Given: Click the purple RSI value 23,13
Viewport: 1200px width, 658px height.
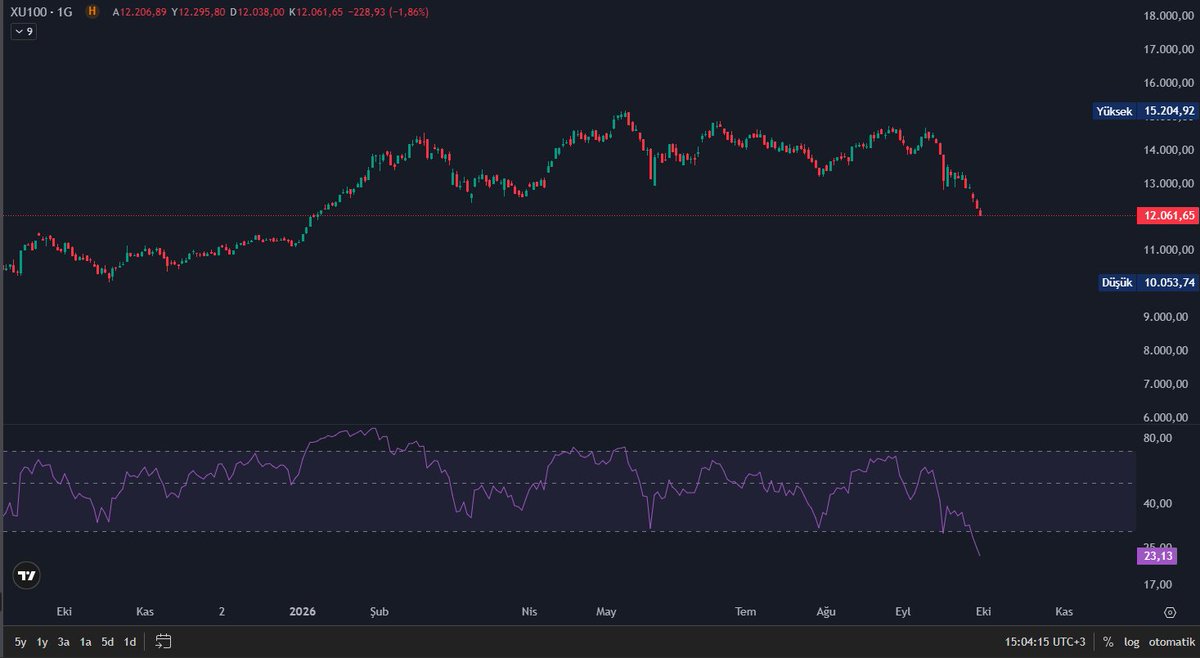Looking at the screenshot, I should (1155, 556).
